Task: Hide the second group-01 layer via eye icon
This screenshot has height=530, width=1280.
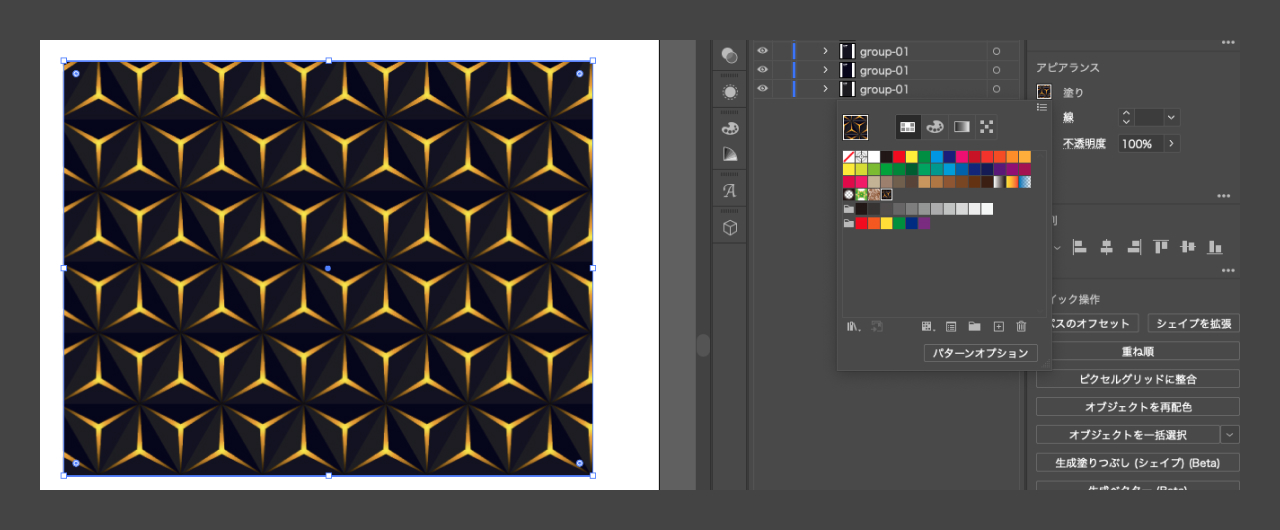Action: click(762, 70)
